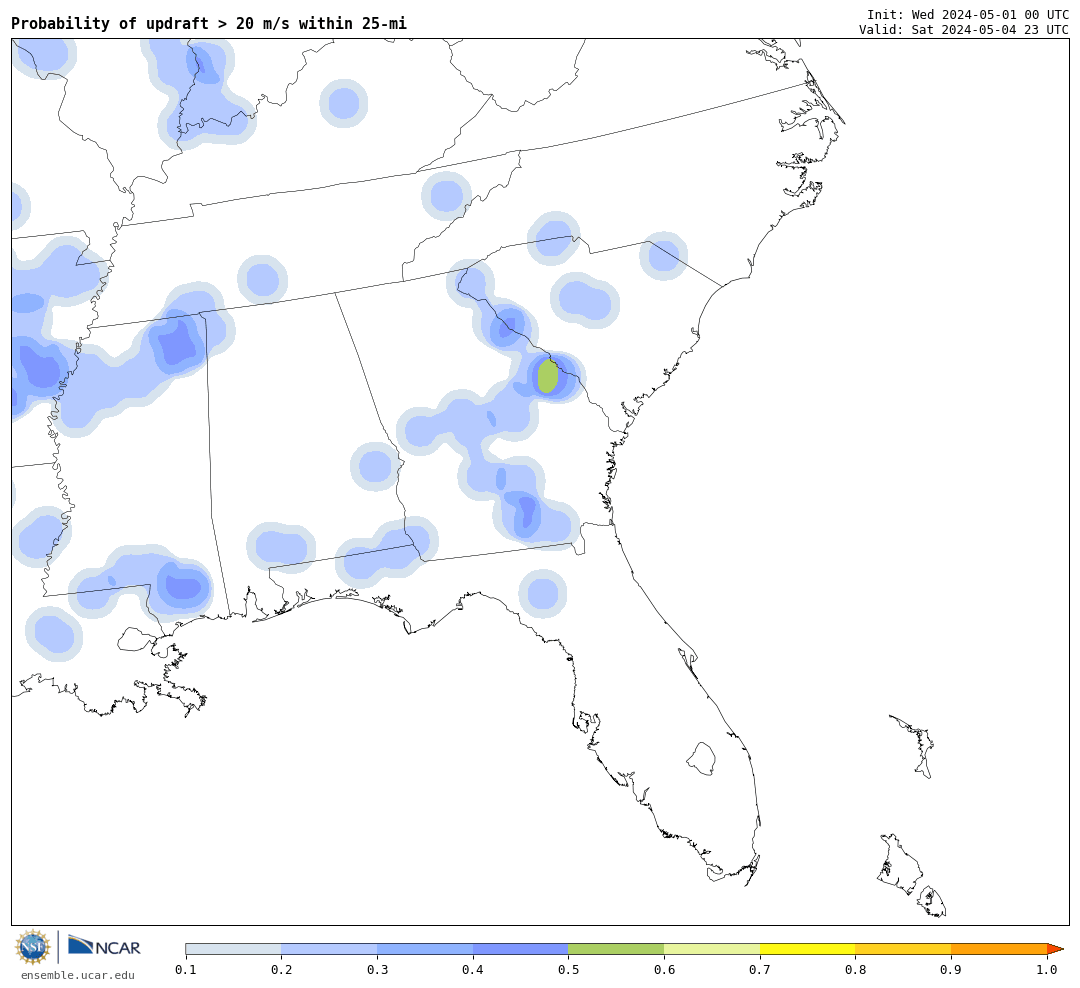Image resolution: width=1080 pixels, height=988 pixels.
Task: Select the 0.9–1.0 orange legend swatch
Action: 999,949
